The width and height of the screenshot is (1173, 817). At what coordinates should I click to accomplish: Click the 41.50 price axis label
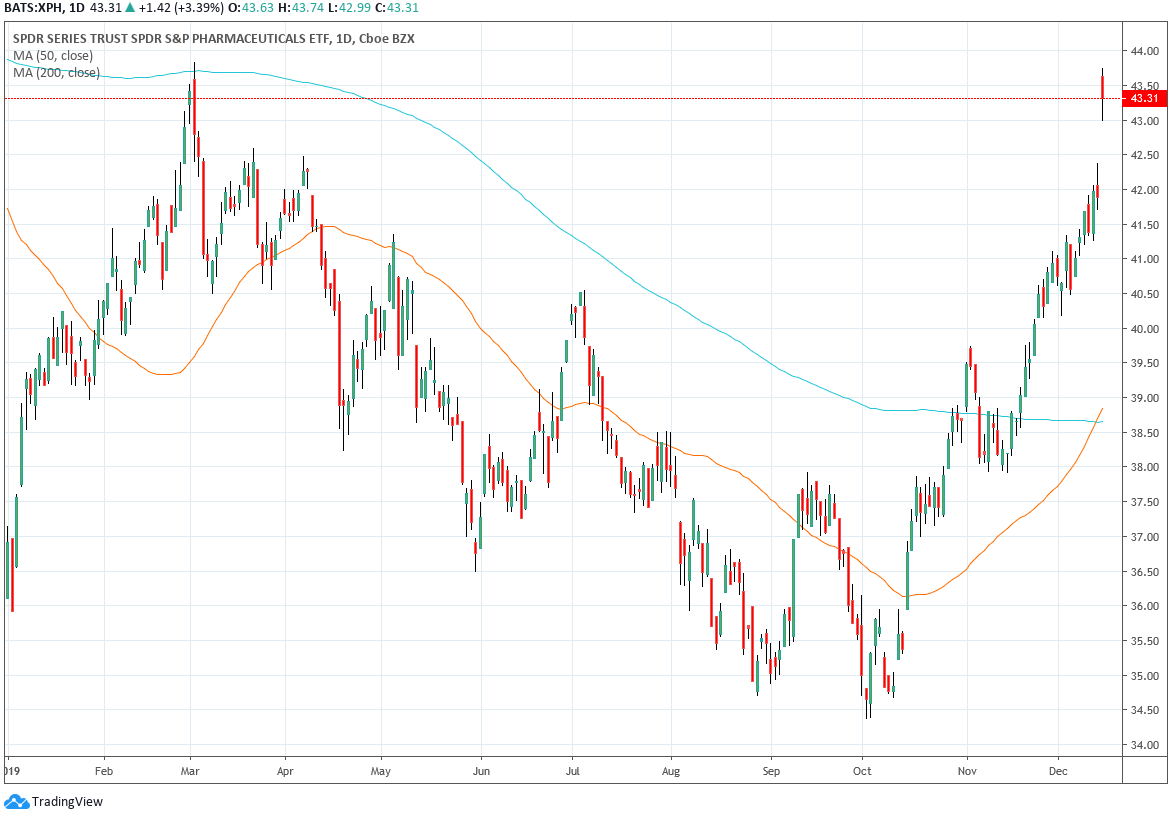pos(1145,225)
